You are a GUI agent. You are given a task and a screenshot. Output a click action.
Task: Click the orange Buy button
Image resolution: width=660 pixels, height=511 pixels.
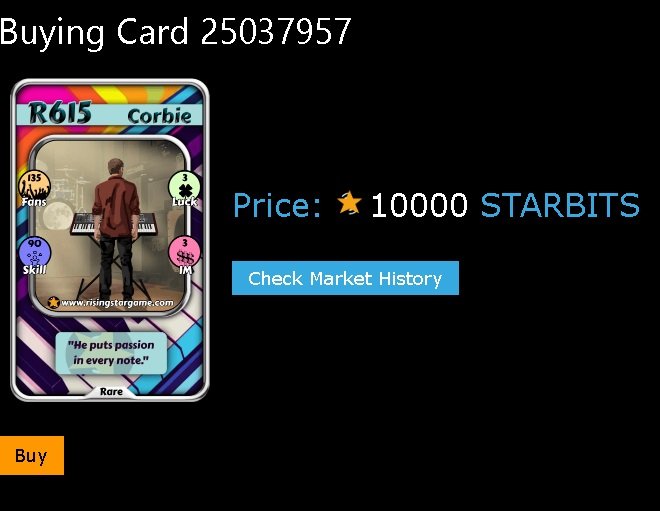coord(32,455)
